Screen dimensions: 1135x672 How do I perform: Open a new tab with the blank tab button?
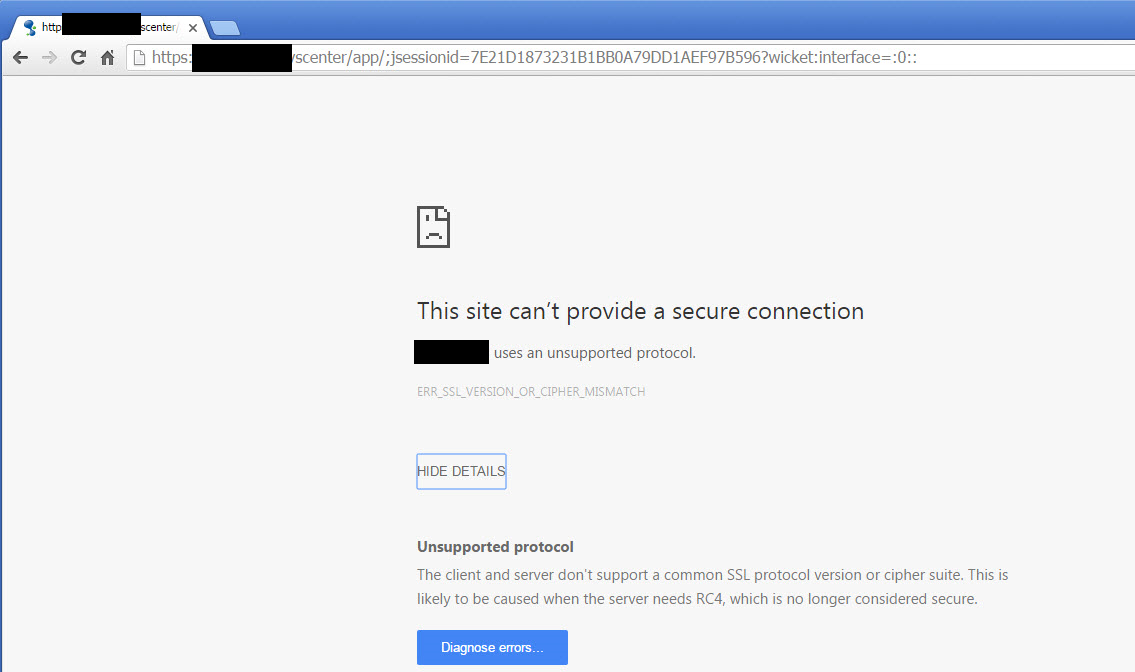[x=225, y=28]
